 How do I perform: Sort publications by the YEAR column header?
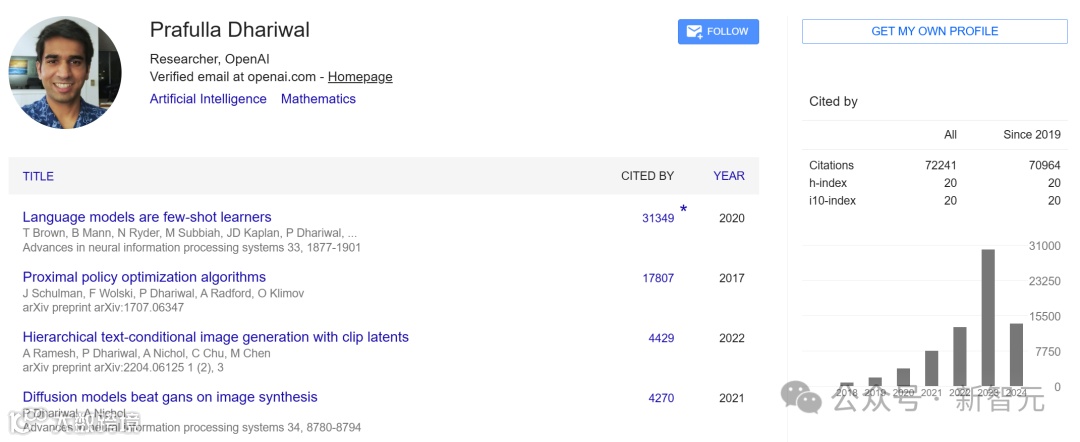[x=729, y=176]
